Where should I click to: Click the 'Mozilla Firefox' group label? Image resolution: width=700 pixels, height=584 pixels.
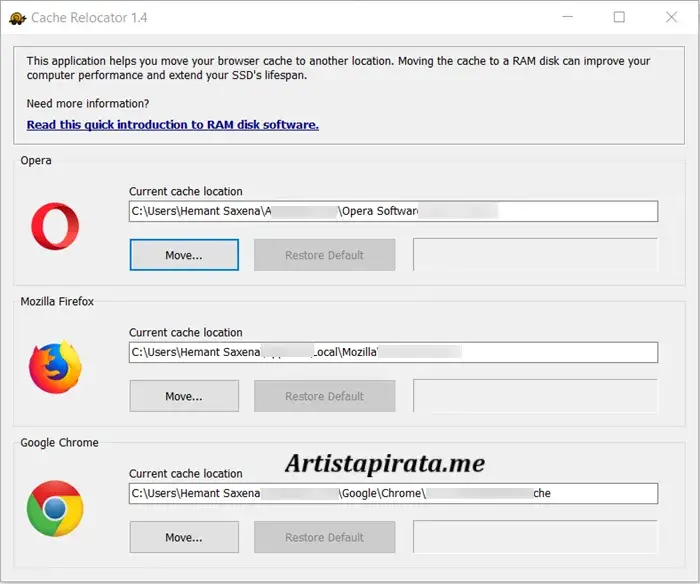(x=57, y=301)
